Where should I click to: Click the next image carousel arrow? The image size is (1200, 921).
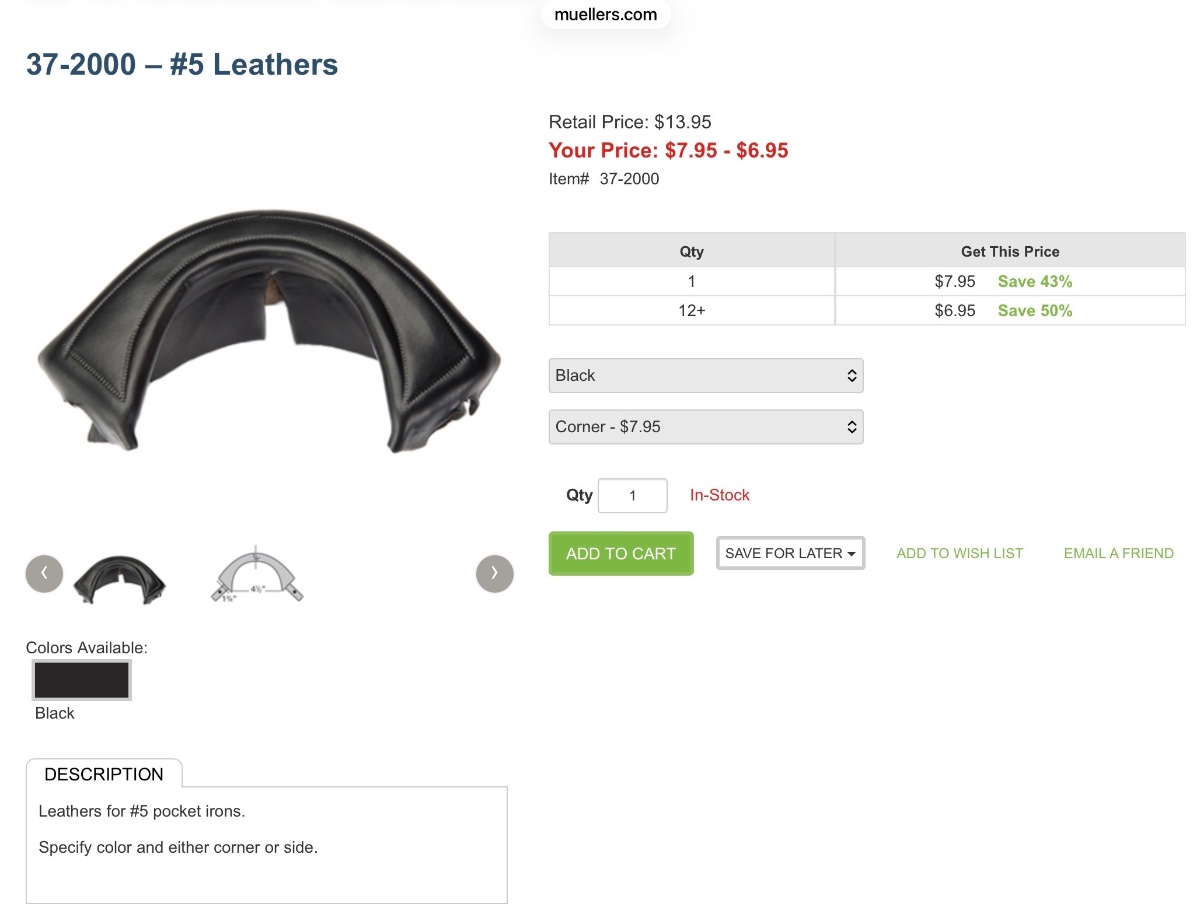pos(495,573)
